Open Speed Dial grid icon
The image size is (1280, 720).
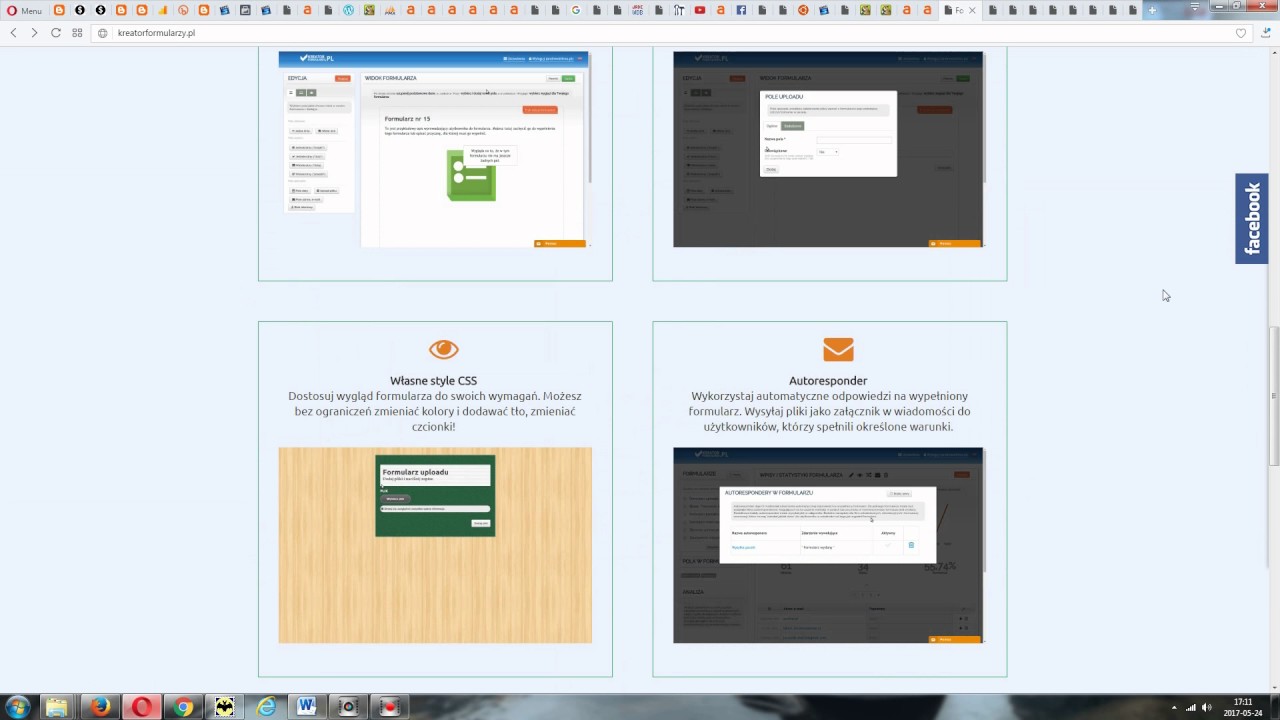(x=77, y=33)
